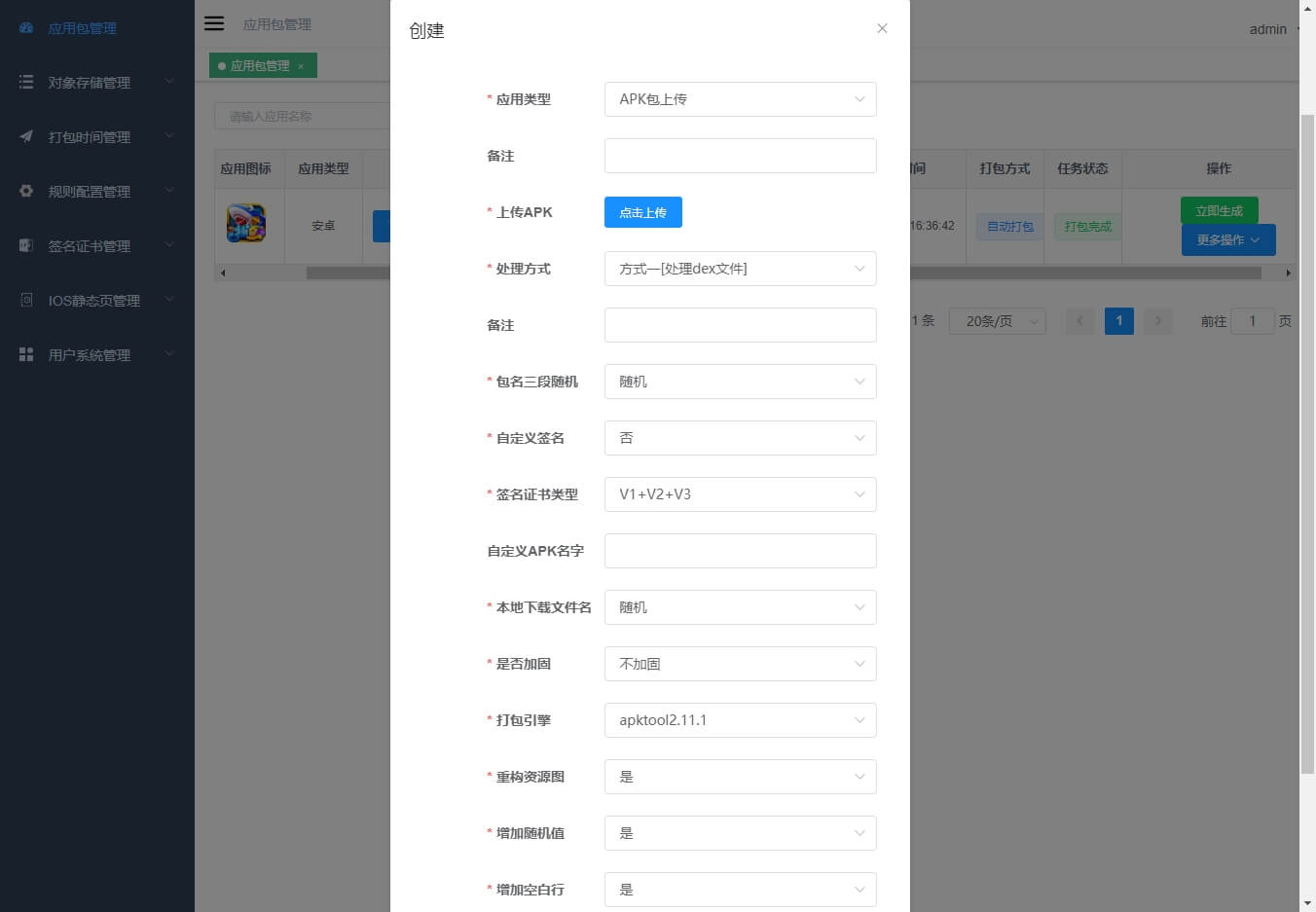The height and width of the screenshot is (912, 1316).
Task: Click the 签名证书管理 sidebar icon
Action: pyautogui.click(x=26, y=246)
